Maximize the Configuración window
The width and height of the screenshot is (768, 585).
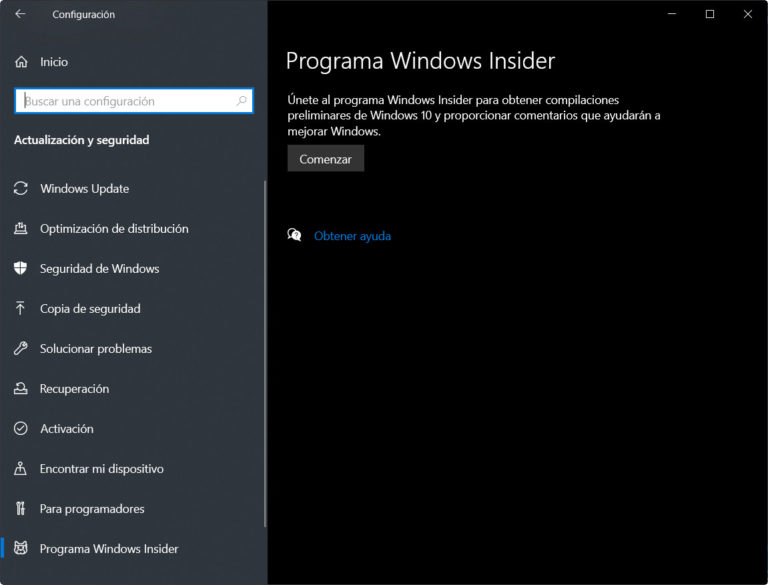click(x=710, y=14)
